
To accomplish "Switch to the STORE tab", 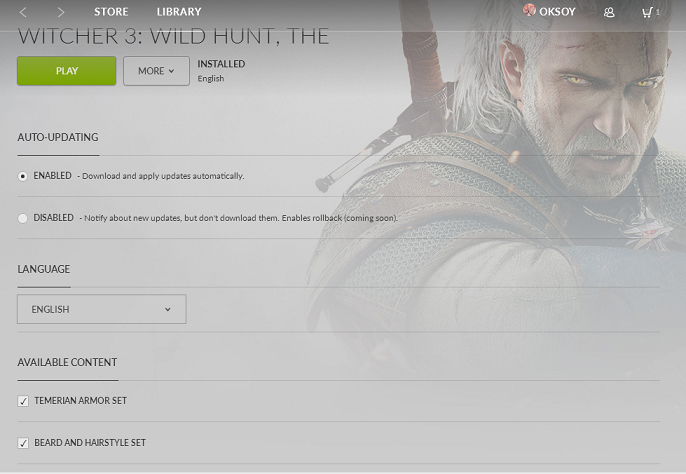I will tap(111, 12).
